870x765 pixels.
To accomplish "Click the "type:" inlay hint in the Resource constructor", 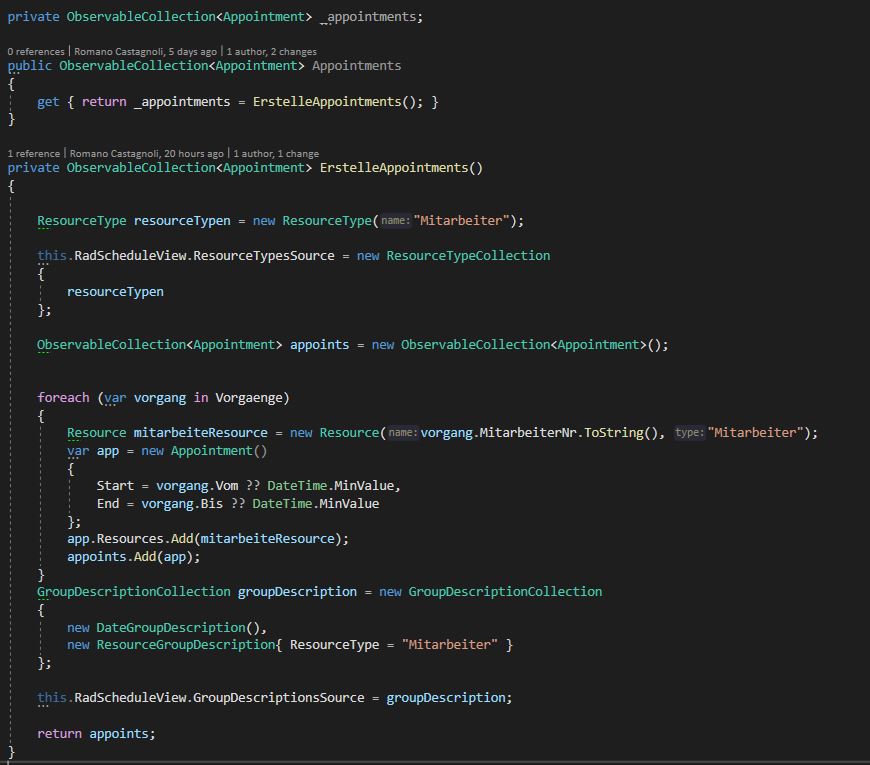I will 689,433.
